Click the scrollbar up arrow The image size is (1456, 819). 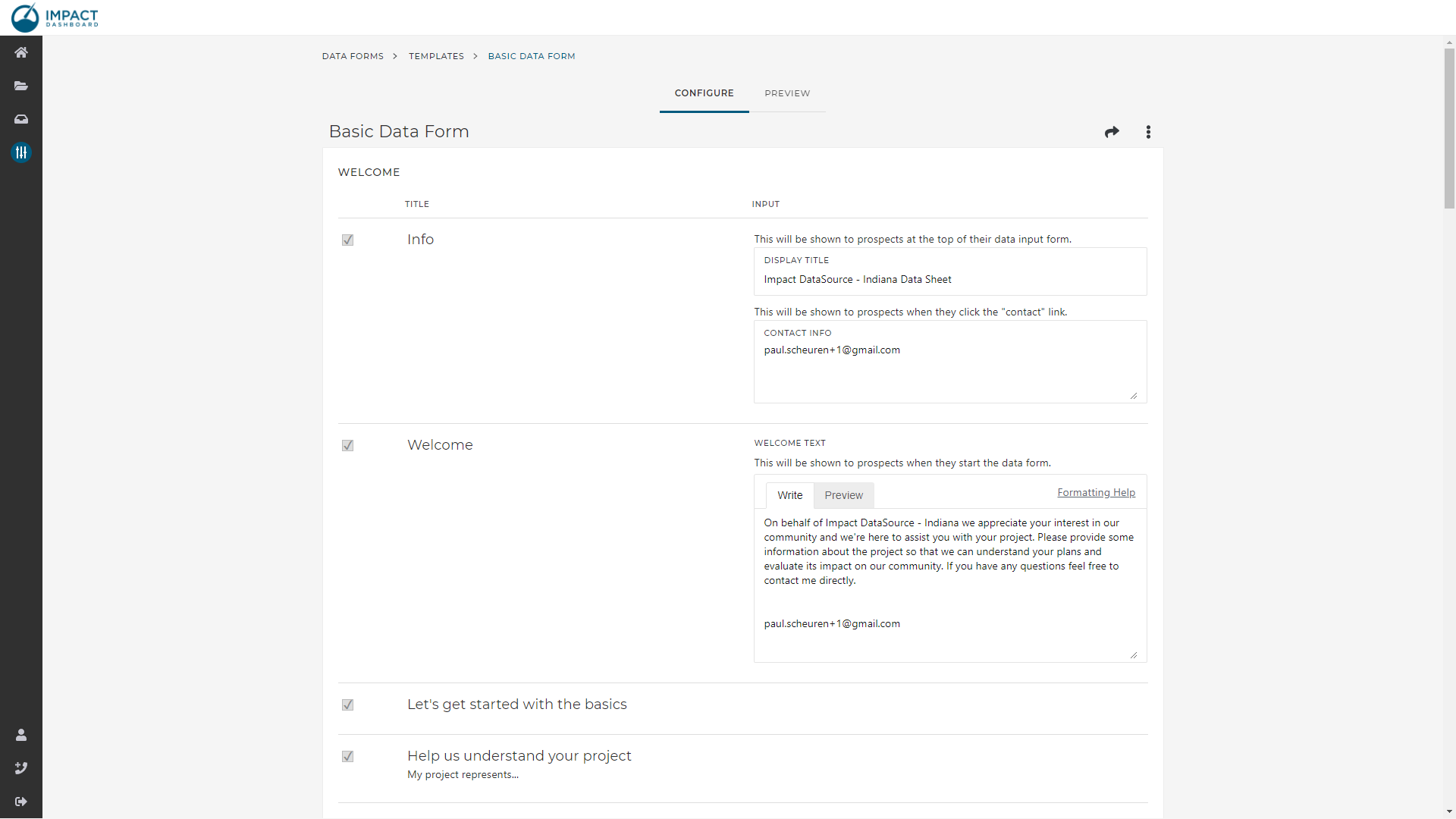[x=1449, y=42]
